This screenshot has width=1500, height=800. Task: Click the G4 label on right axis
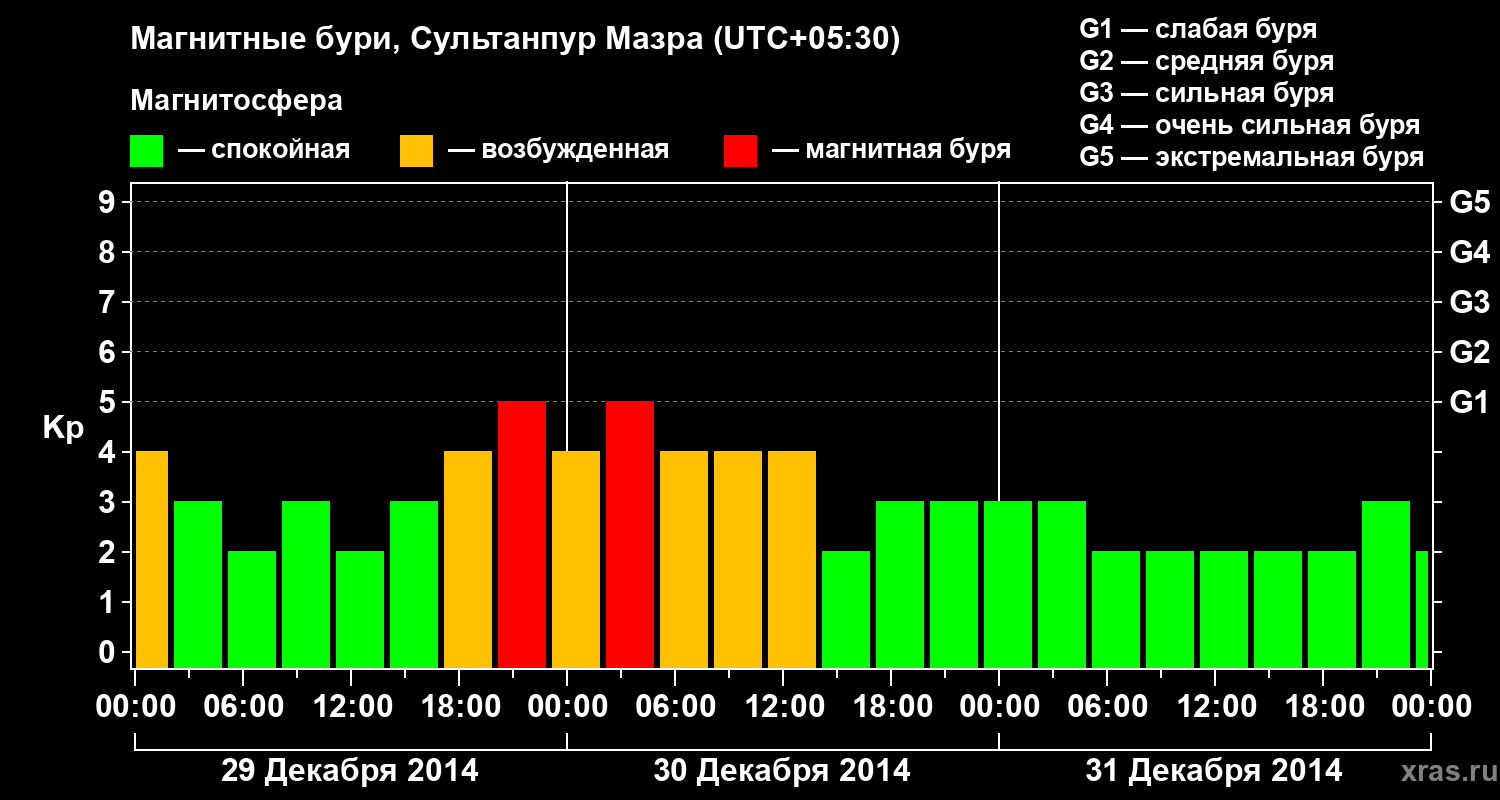point(1469,253)
